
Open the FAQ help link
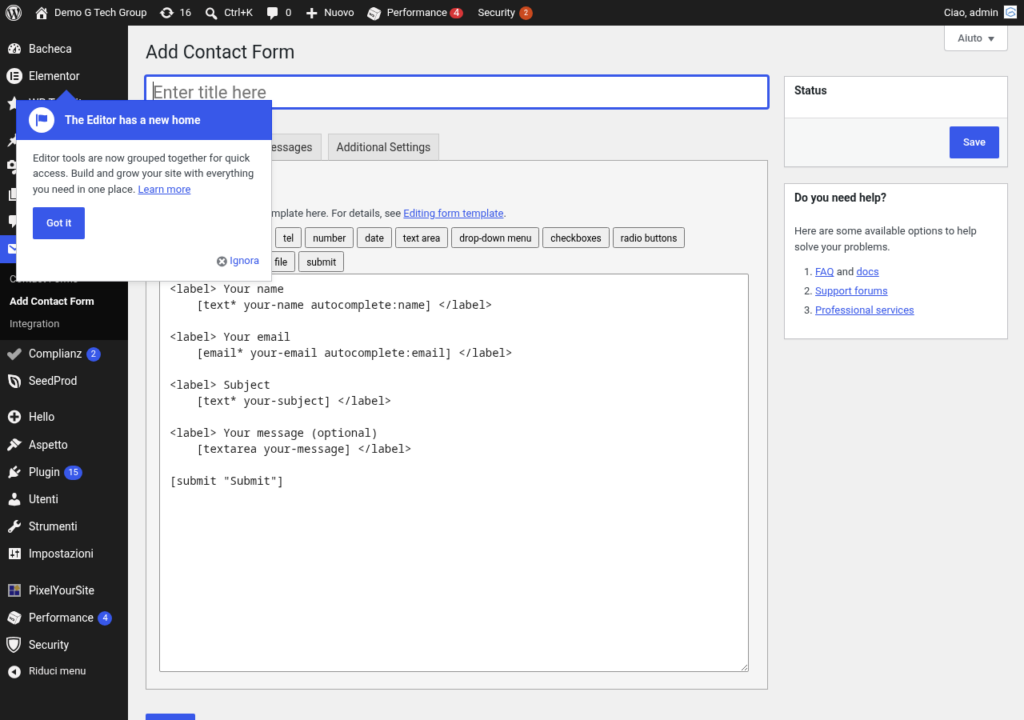tap(824, 272)
